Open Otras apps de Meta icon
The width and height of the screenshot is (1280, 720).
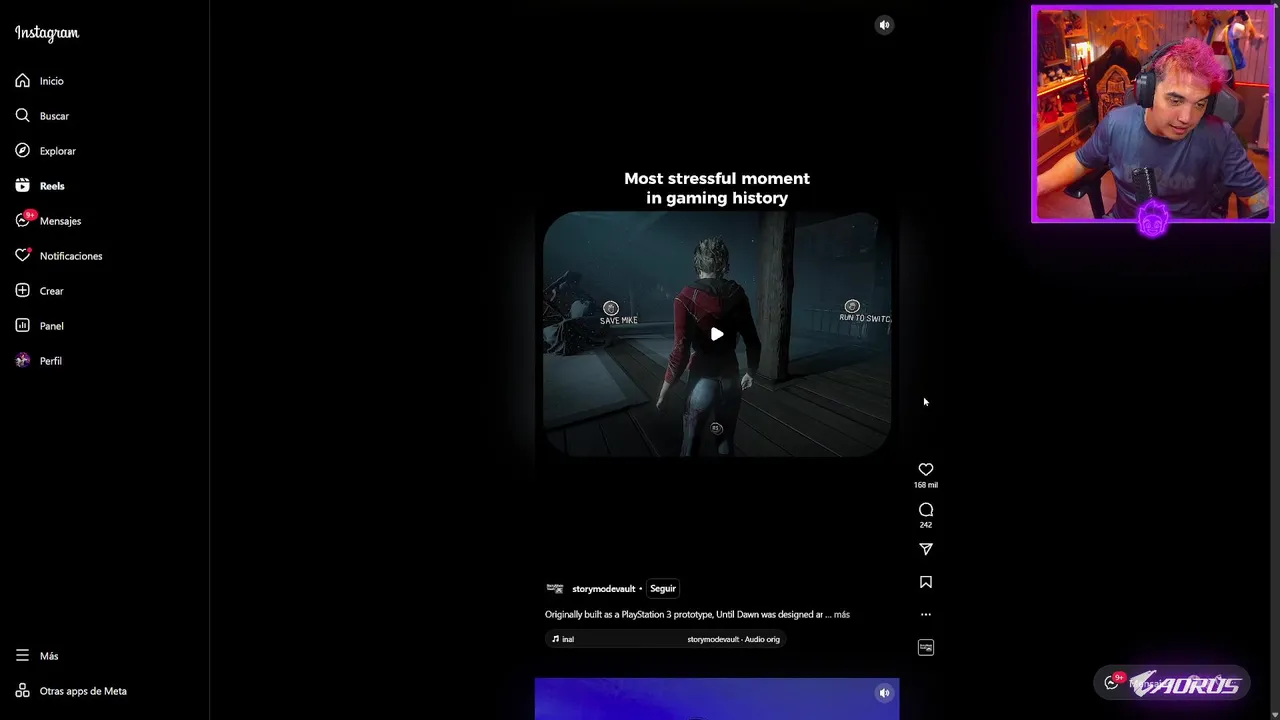(23, 691)
